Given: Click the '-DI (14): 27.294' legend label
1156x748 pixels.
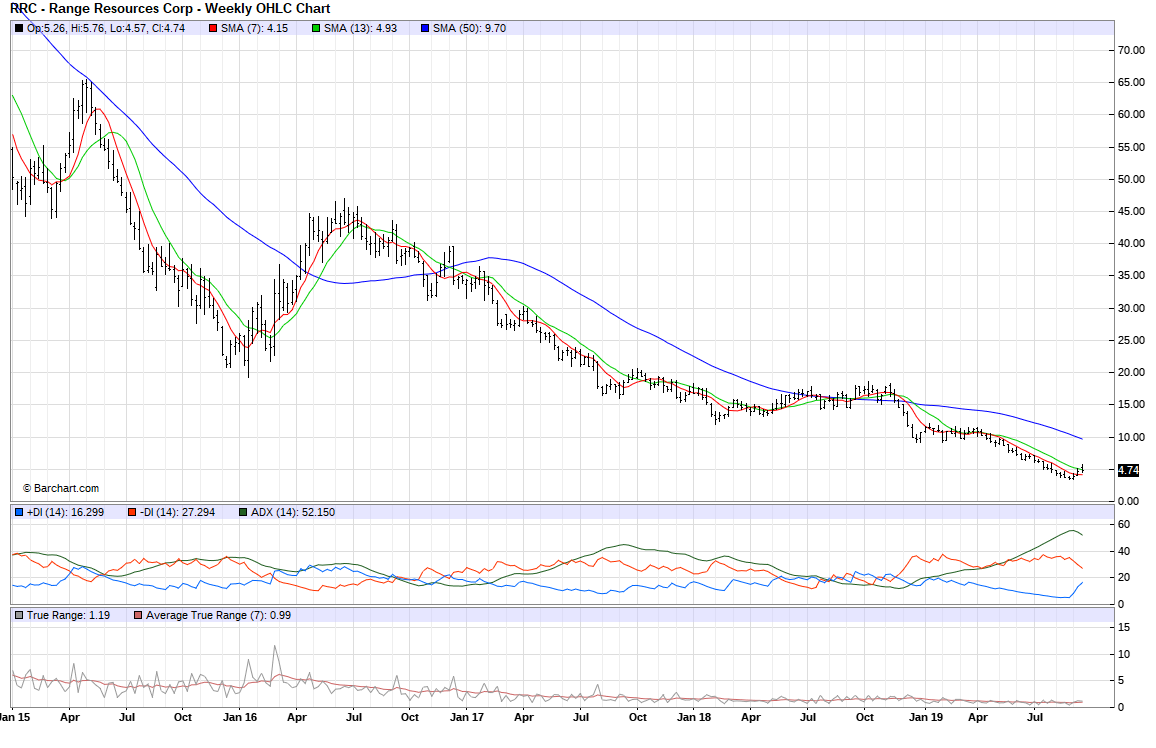Looking at the screenshot, I should point(177,512).
